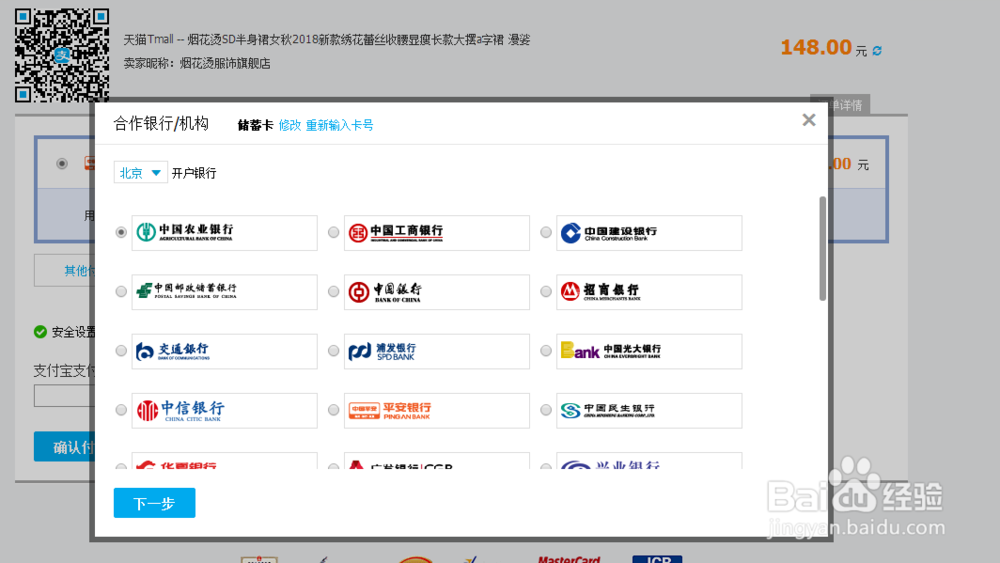This screenshot has height=563, width=1000.
Task: Click the 中国光大银行 logo card
Action: [x=649, y=351]
